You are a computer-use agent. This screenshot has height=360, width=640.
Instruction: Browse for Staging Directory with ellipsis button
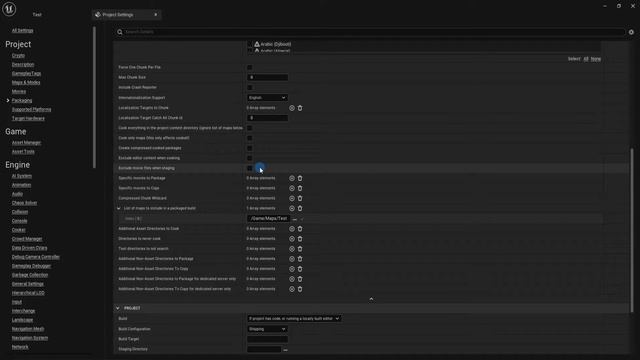285,350
